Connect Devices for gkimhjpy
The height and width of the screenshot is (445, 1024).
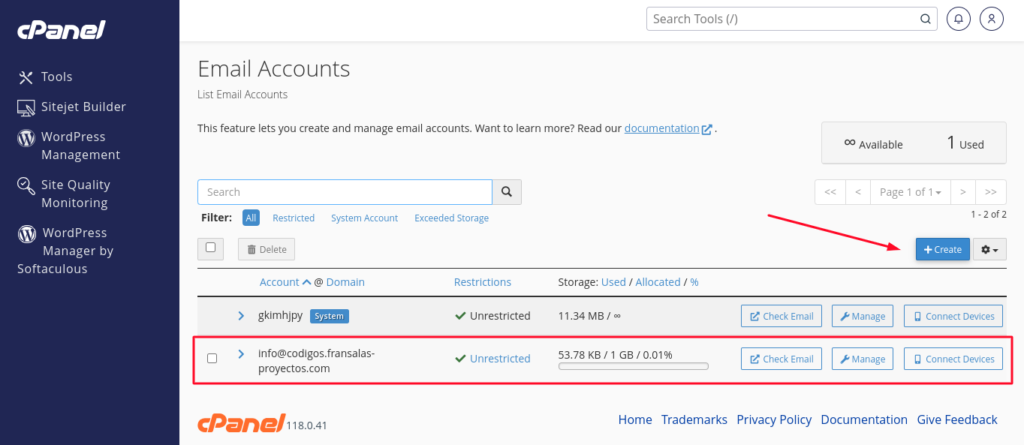pyautogui.click(x=953, y=316)
